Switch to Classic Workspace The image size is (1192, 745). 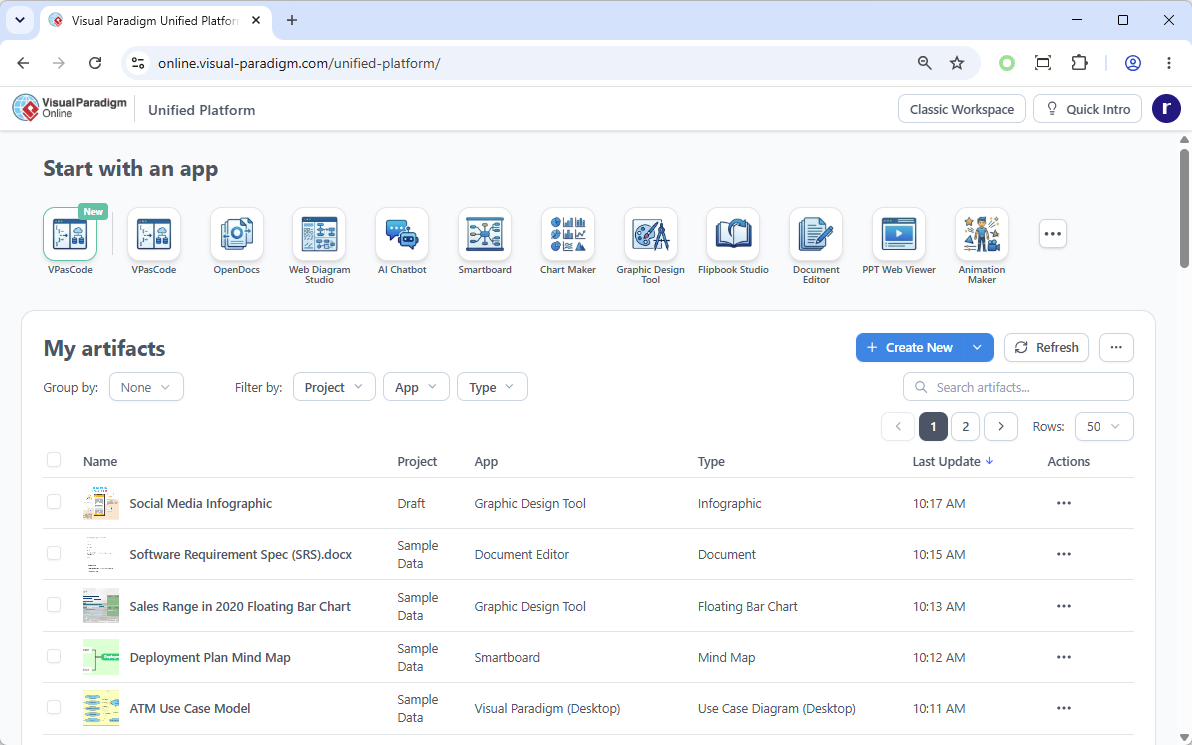(962, 109)
